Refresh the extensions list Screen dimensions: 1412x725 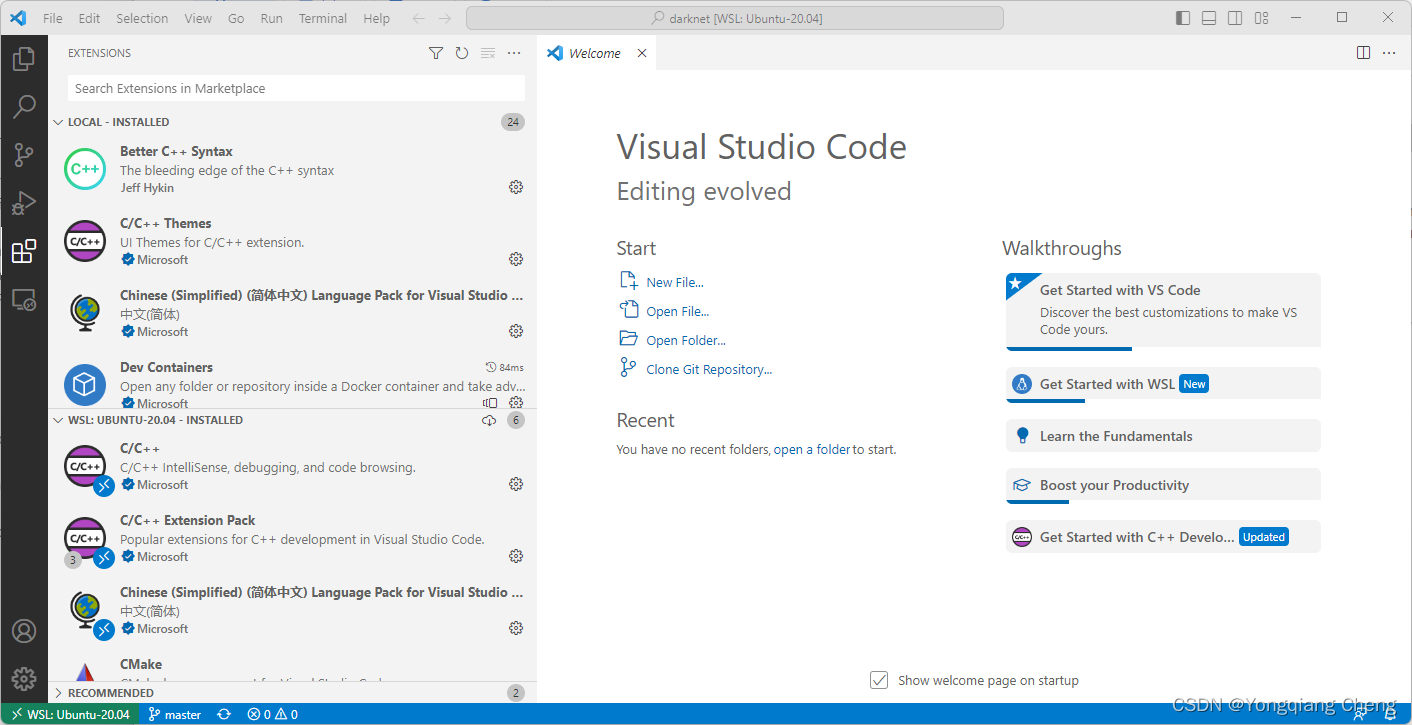461,53
